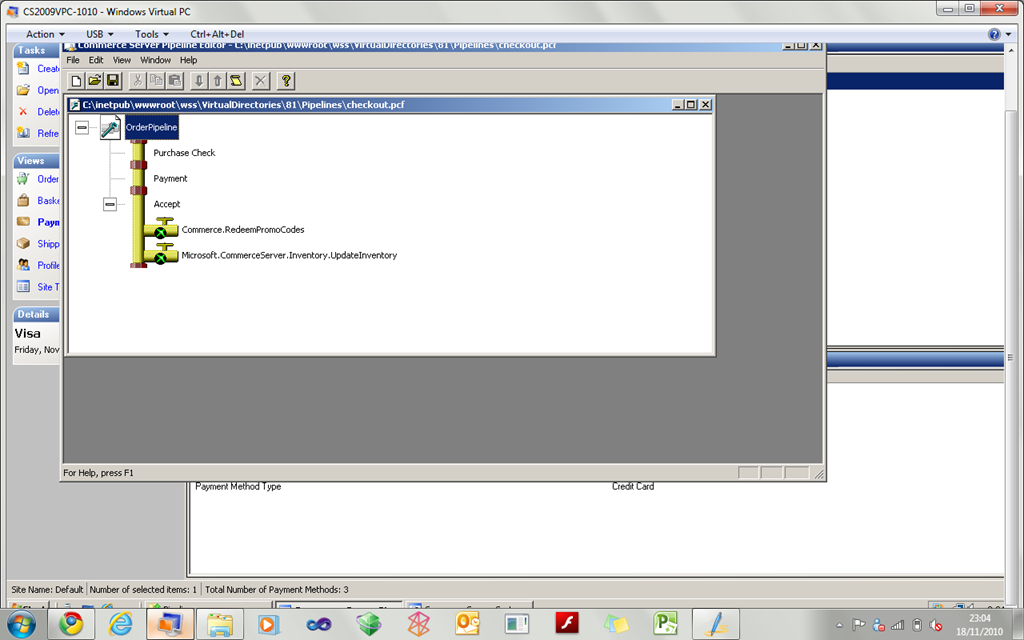The height and width of the screenshot is (640, 1024).
Task: Open the Window menu
Action: [x=155, y=60]
